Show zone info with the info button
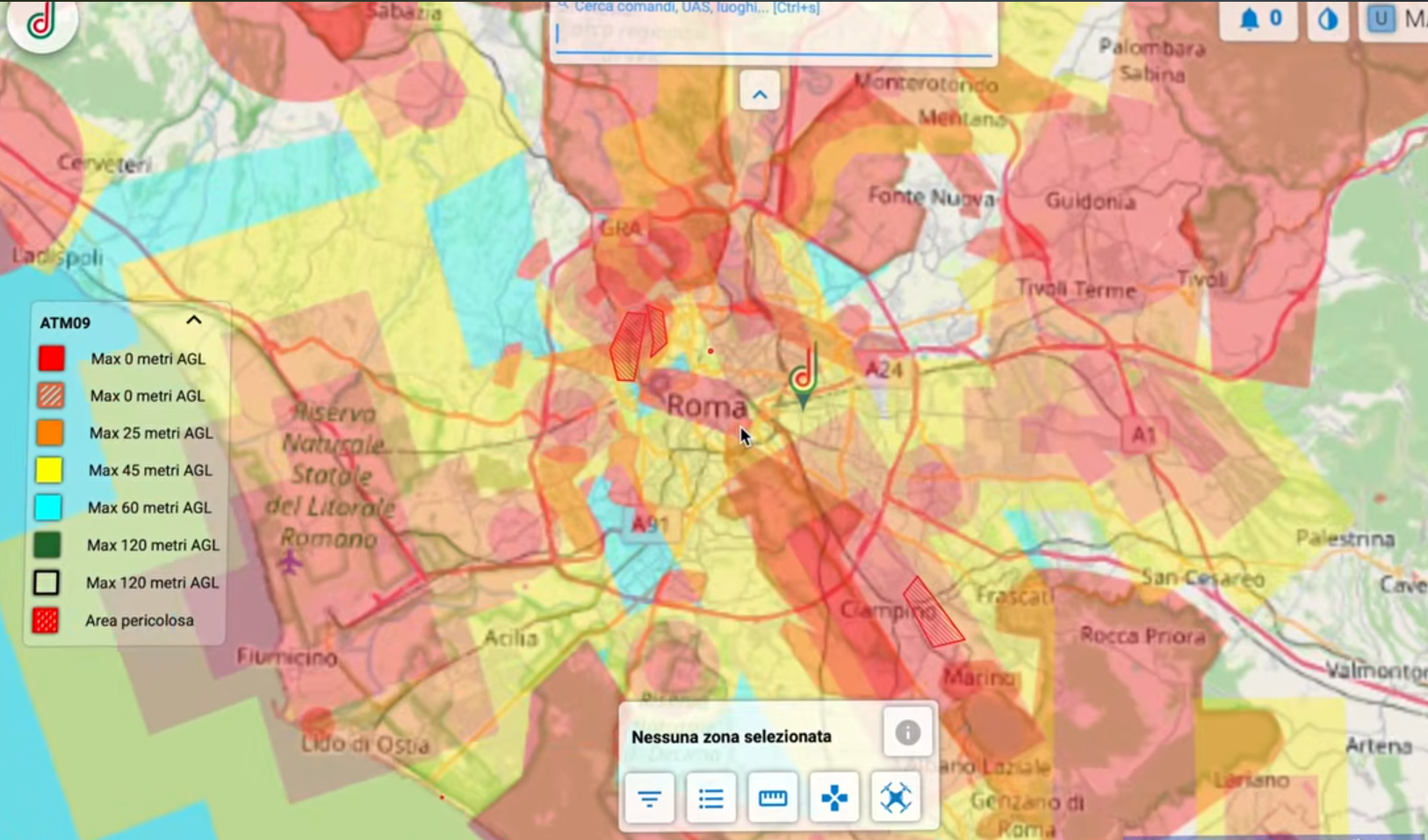The width and height of the screenshot is (1428, 840). click(x=907, y=732)
